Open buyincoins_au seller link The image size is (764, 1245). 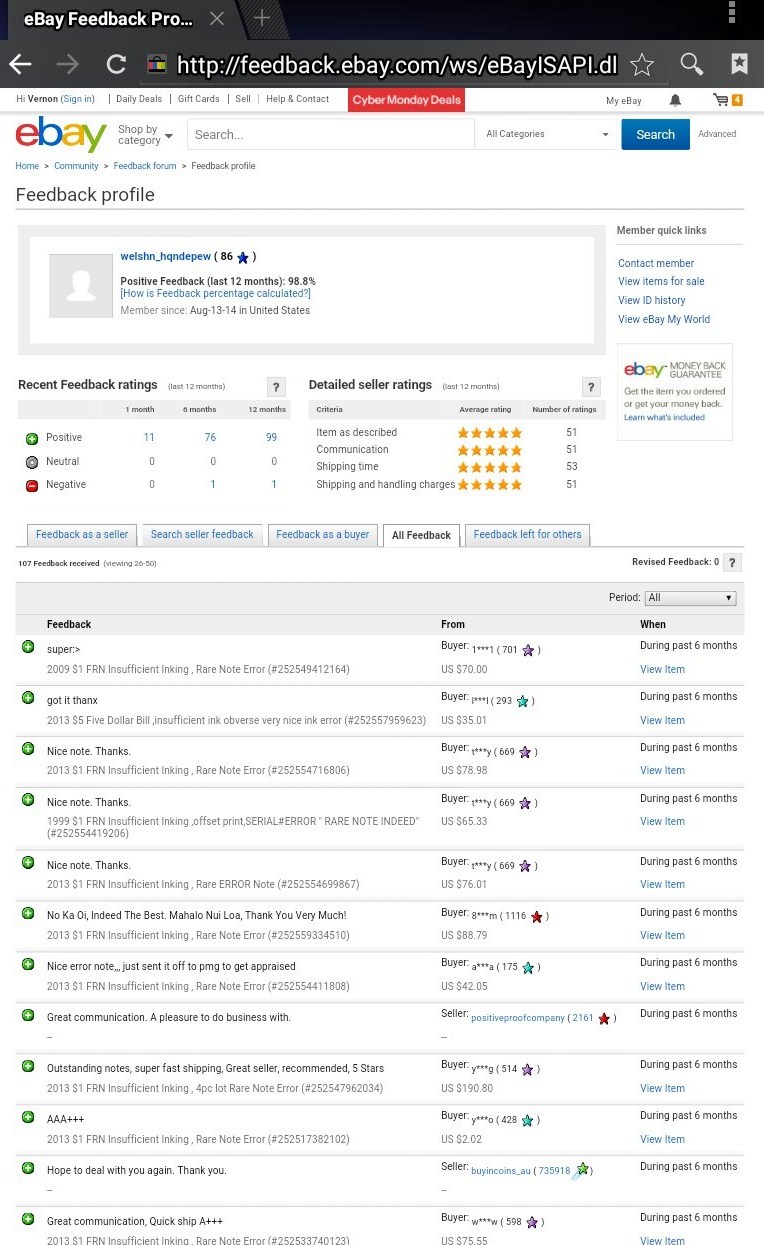[500, 1170]
